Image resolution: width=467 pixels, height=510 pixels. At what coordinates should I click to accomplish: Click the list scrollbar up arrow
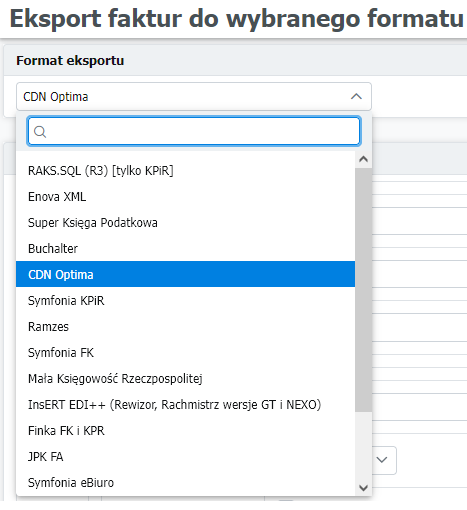363,159
